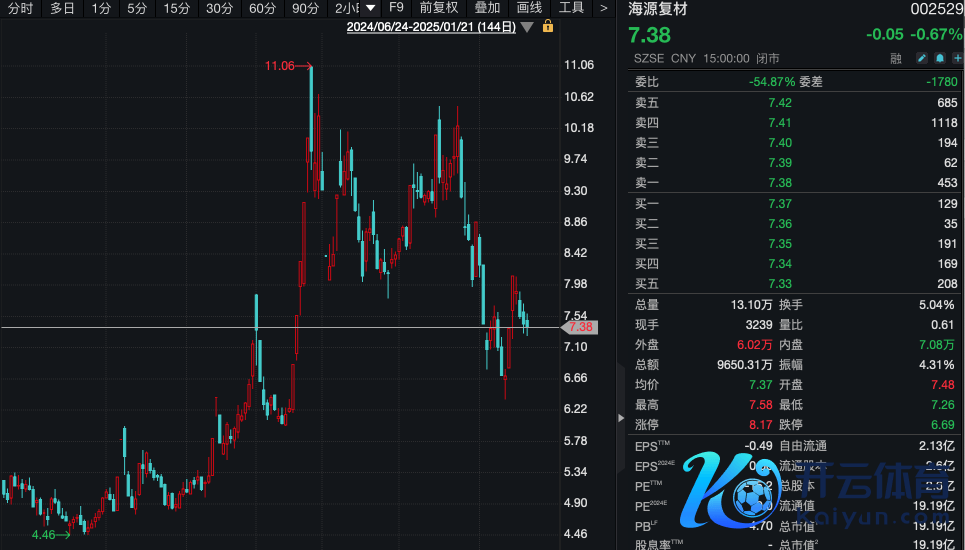This screenshot has height=550, width=965.
Task: Click the 11.06 high price label on chart
Action: (280, 66)
